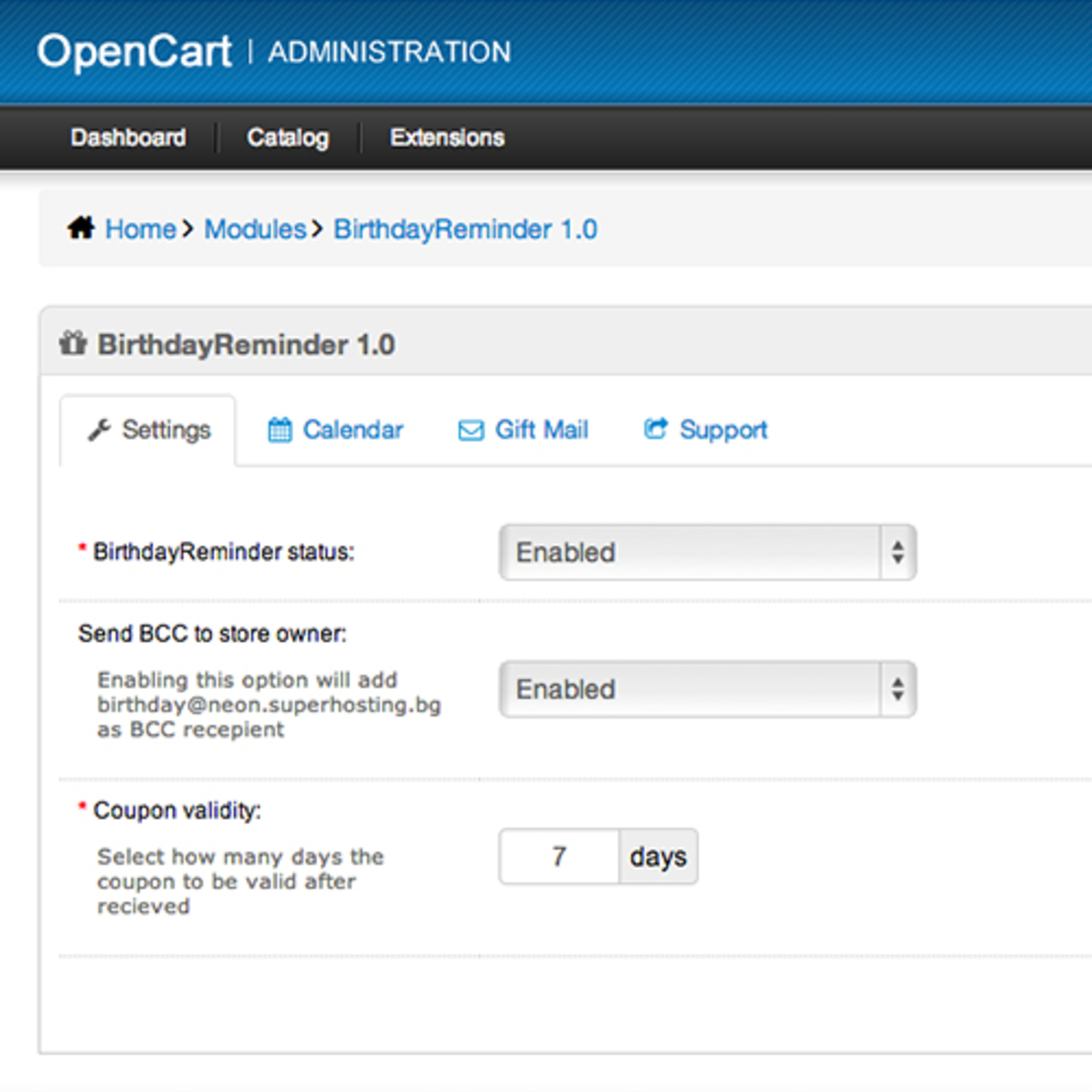Click the home icon in breadcrumb
This screenshot has height=1092, width=1092.
coord(81,229)
